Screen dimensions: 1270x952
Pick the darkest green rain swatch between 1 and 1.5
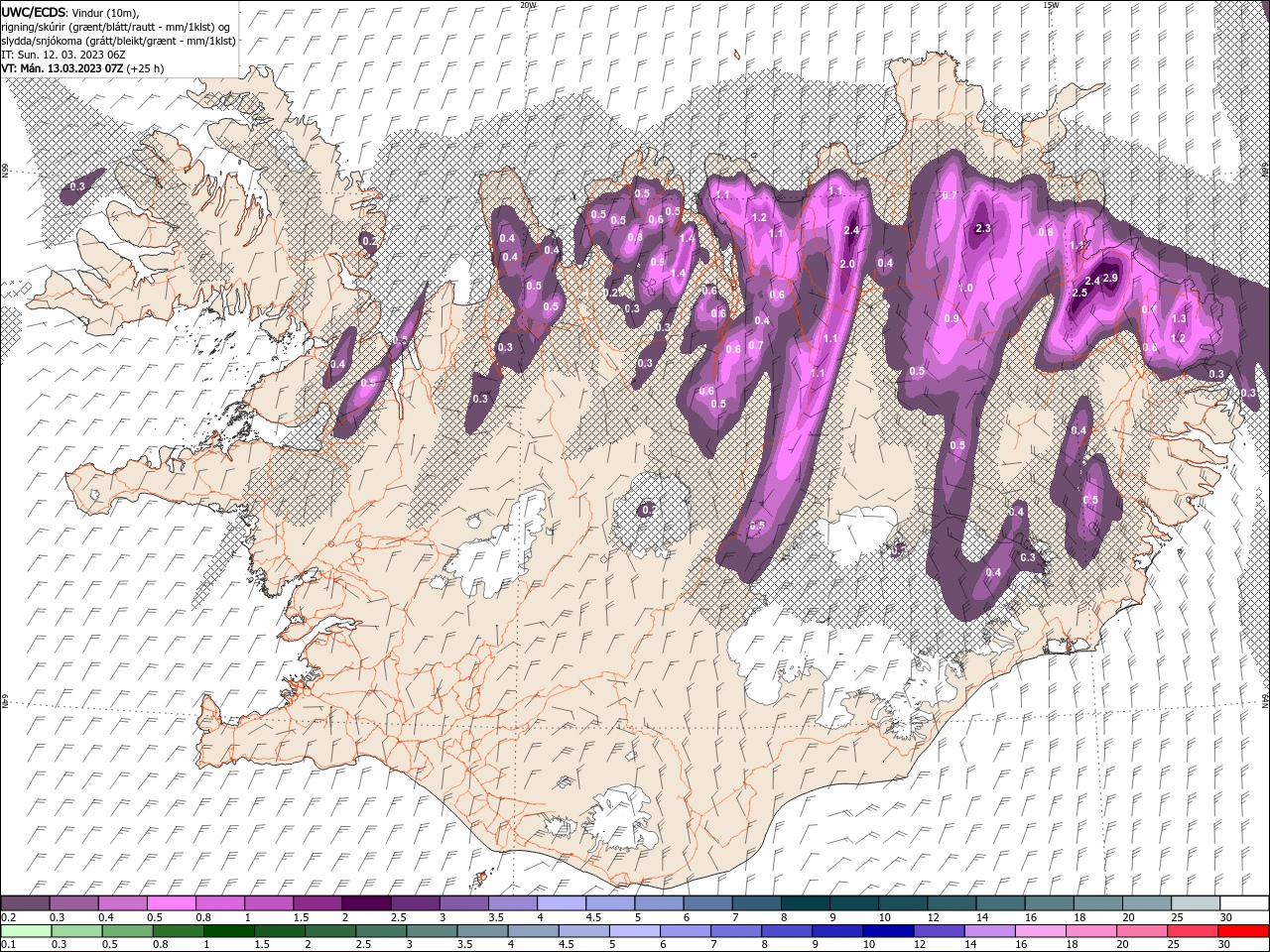pos(228,931)
